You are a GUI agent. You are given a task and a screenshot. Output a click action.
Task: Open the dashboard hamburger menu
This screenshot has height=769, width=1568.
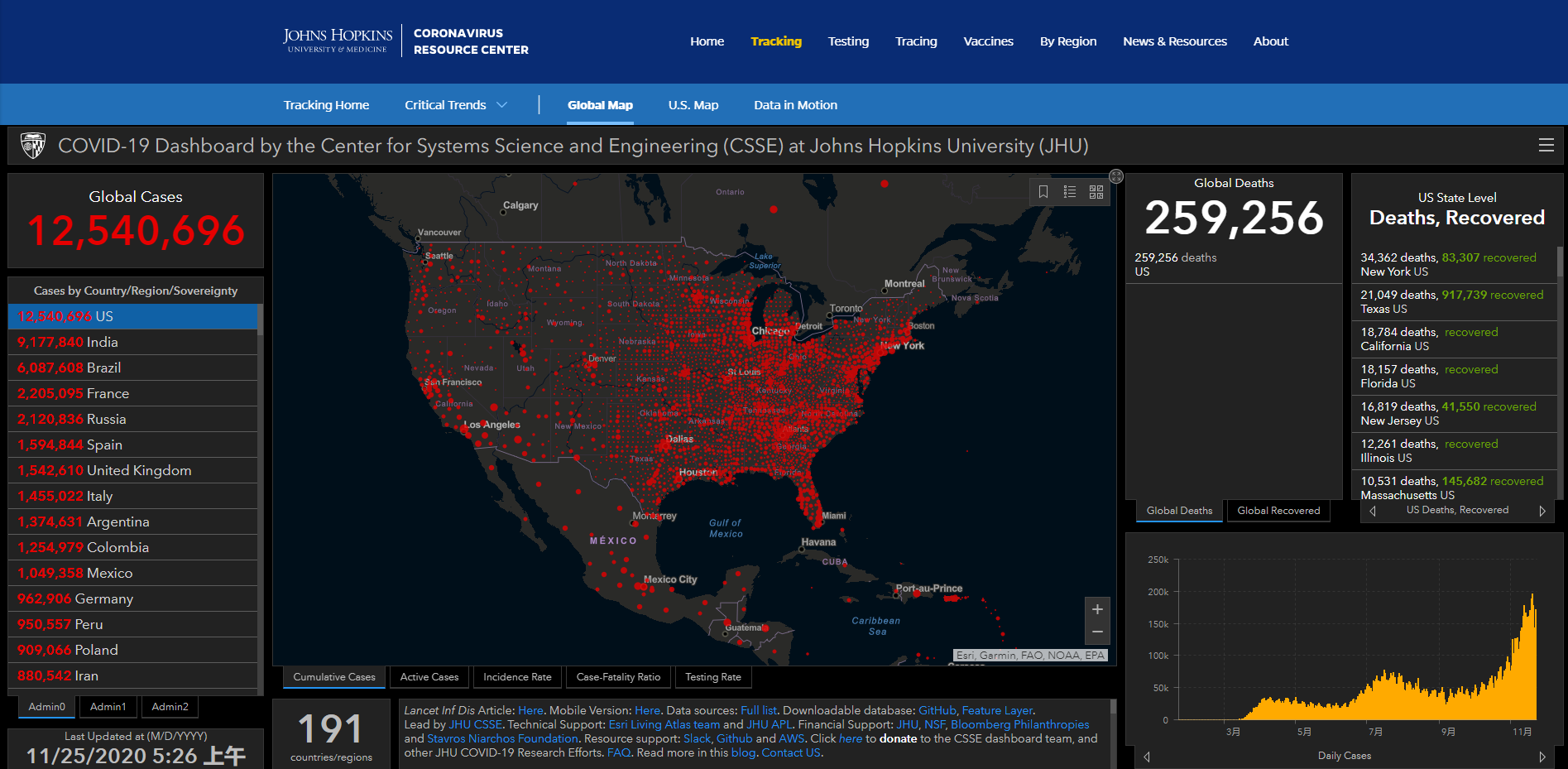pyautogui.click(x=1546, y=145)
